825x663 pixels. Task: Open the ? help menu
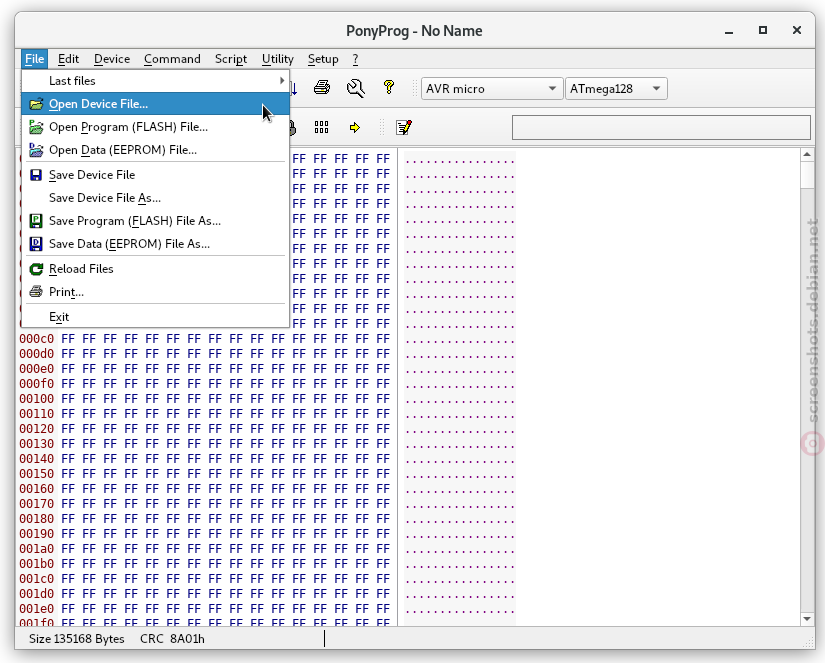pyautogui.click(x=356, y=59)
